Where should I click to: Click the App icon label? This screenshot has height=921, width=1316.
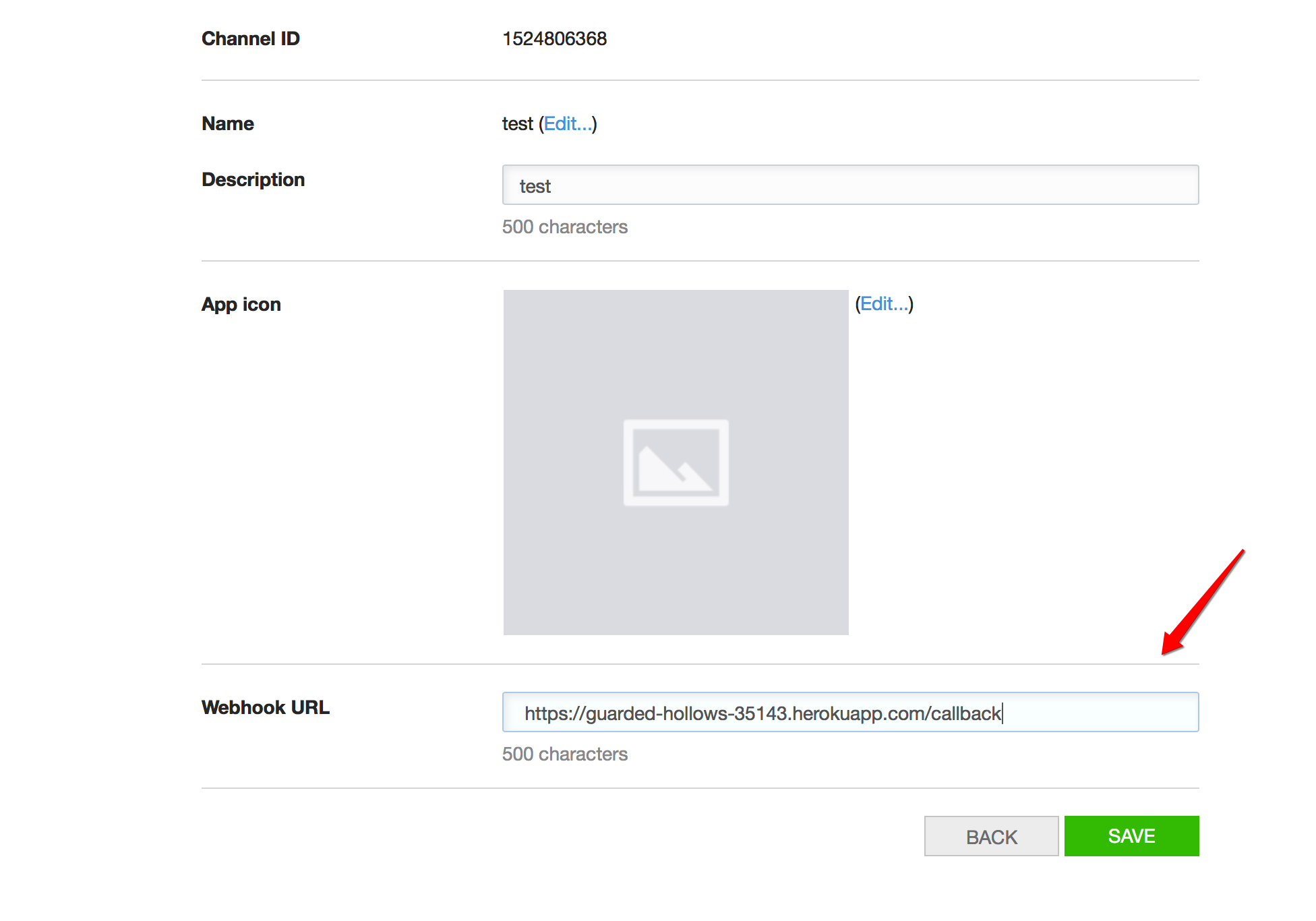click(241, 304)
